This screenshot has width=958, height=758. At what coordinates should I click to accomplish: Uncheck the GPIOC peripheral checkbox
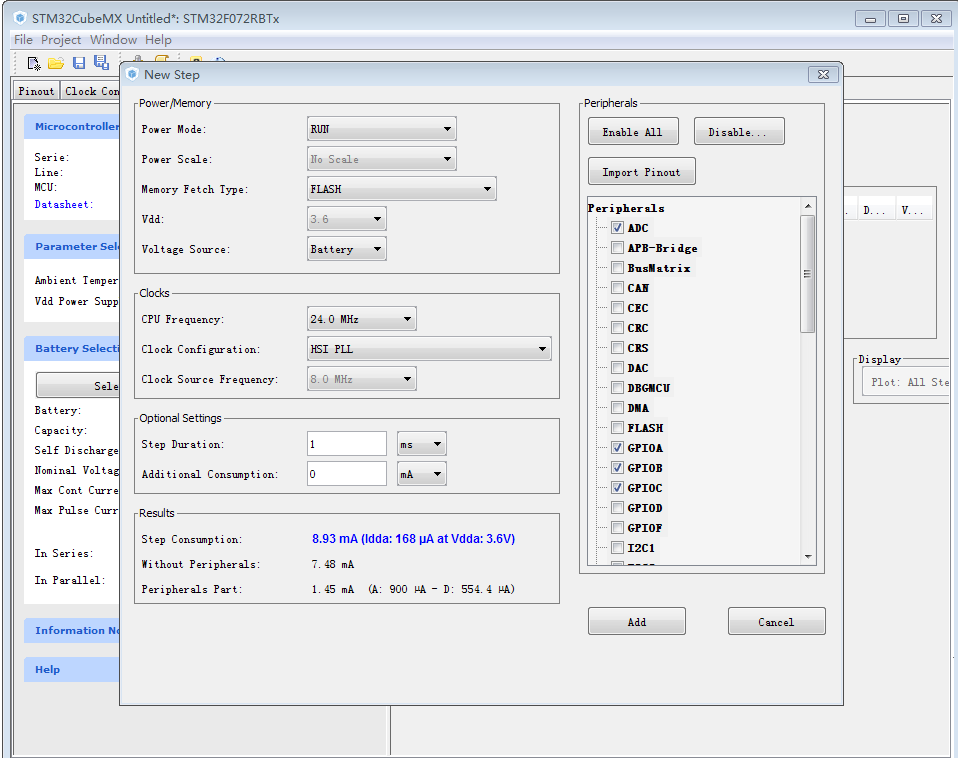(617, 488)
